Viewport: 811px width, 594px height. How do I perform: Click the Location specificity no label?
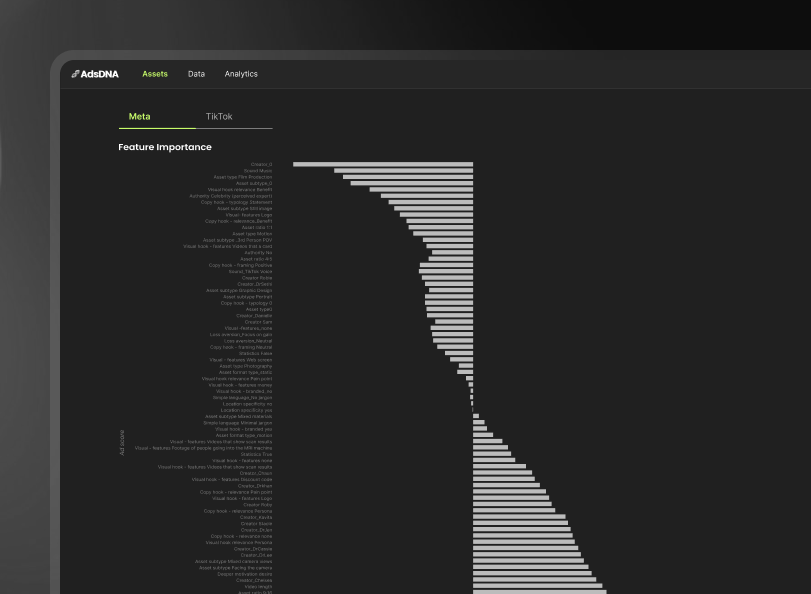[247, 404]
